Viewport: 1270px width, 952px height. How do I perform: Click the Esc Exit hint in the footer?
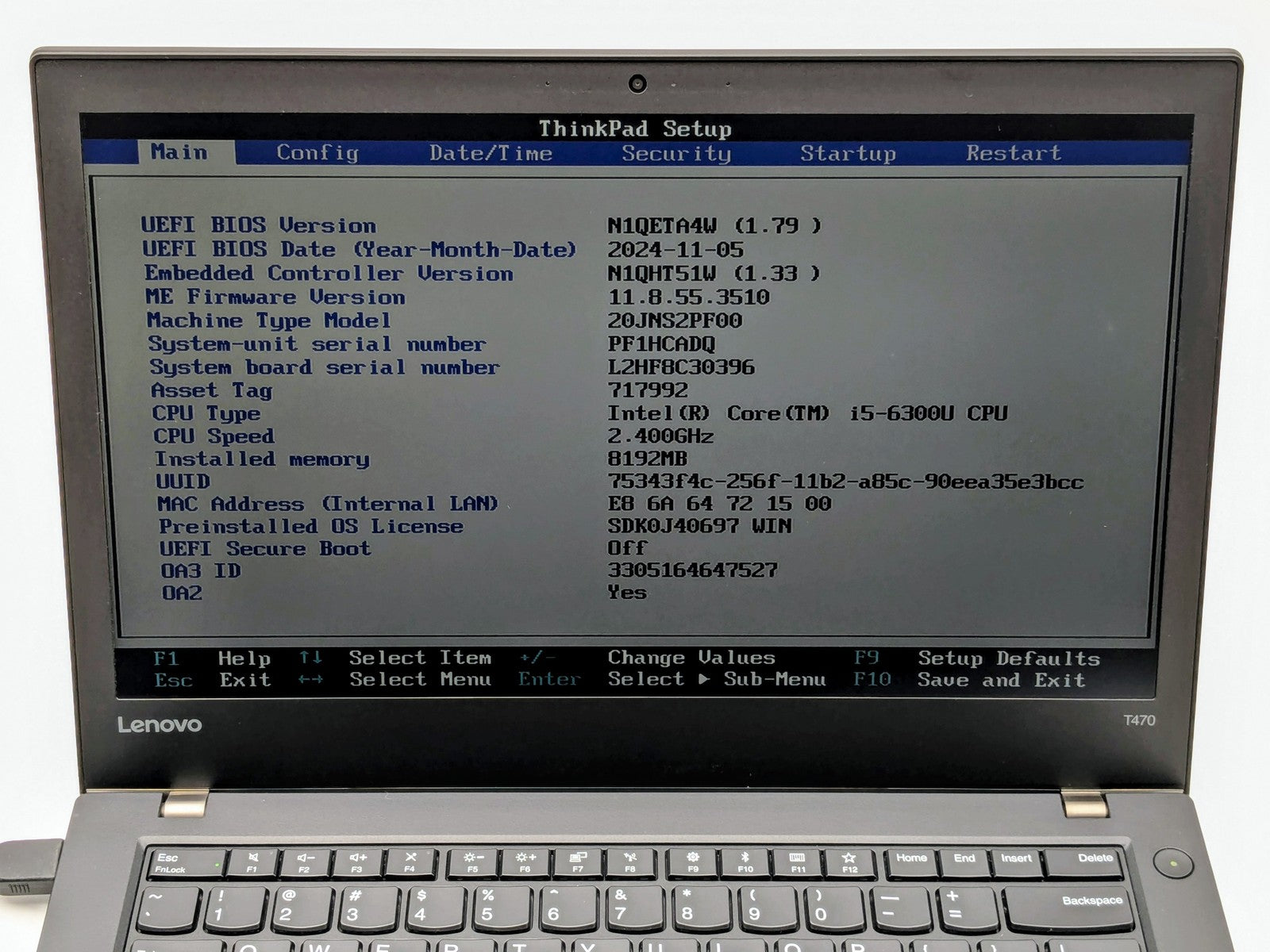point(212,680)
